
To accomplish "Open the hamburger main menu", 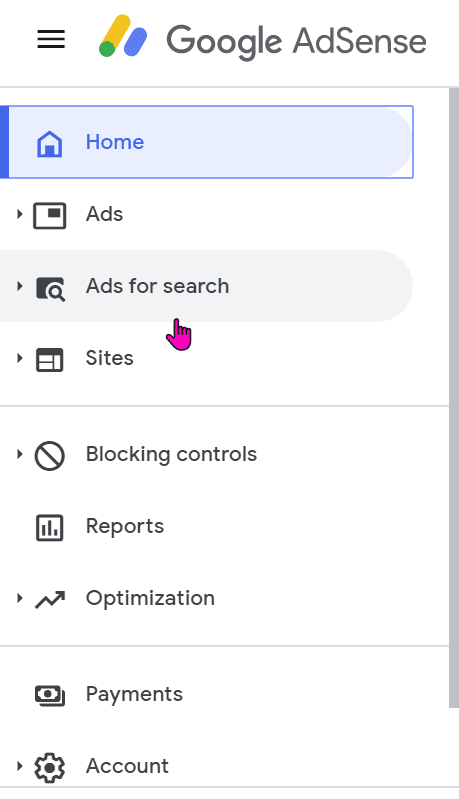I will [x=51, y=39].
